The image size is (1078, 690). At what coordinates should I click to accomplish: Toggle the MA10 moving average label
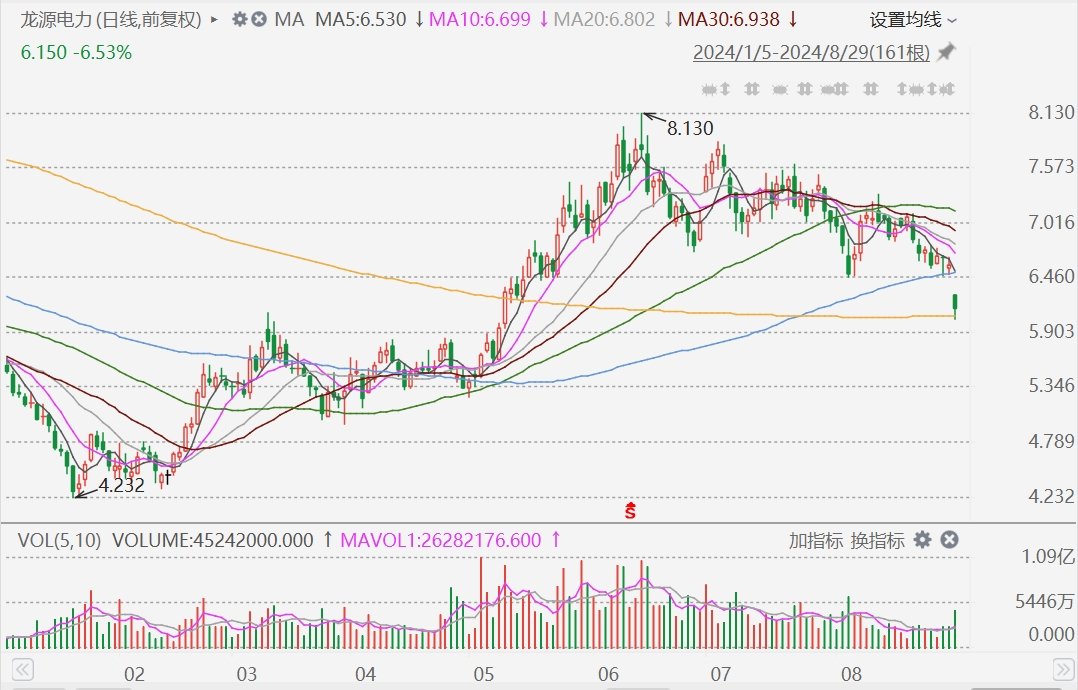(484, 19)
